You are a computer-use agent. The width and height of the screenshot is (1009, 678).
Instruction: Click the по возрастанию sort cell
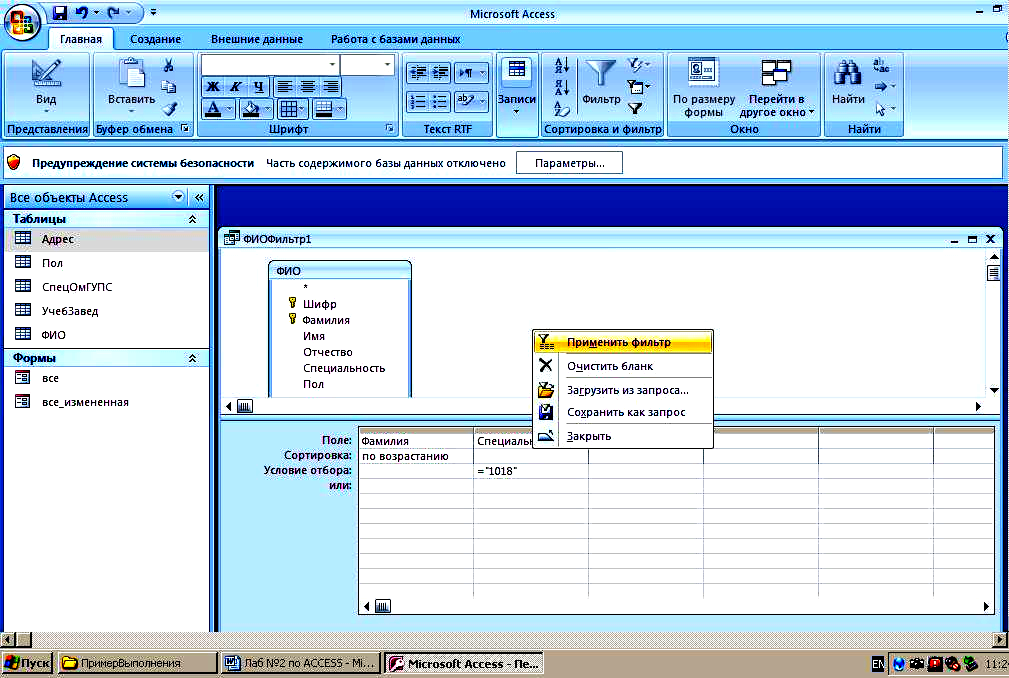click(x=416, y=456)
